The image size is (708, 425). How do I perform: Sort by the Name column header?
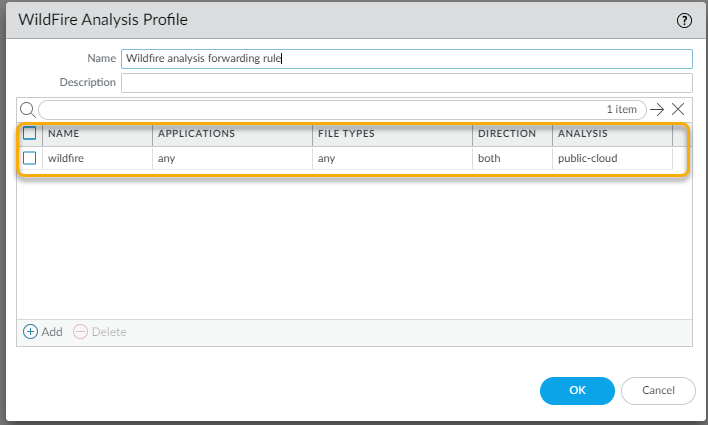click(97, 133)
